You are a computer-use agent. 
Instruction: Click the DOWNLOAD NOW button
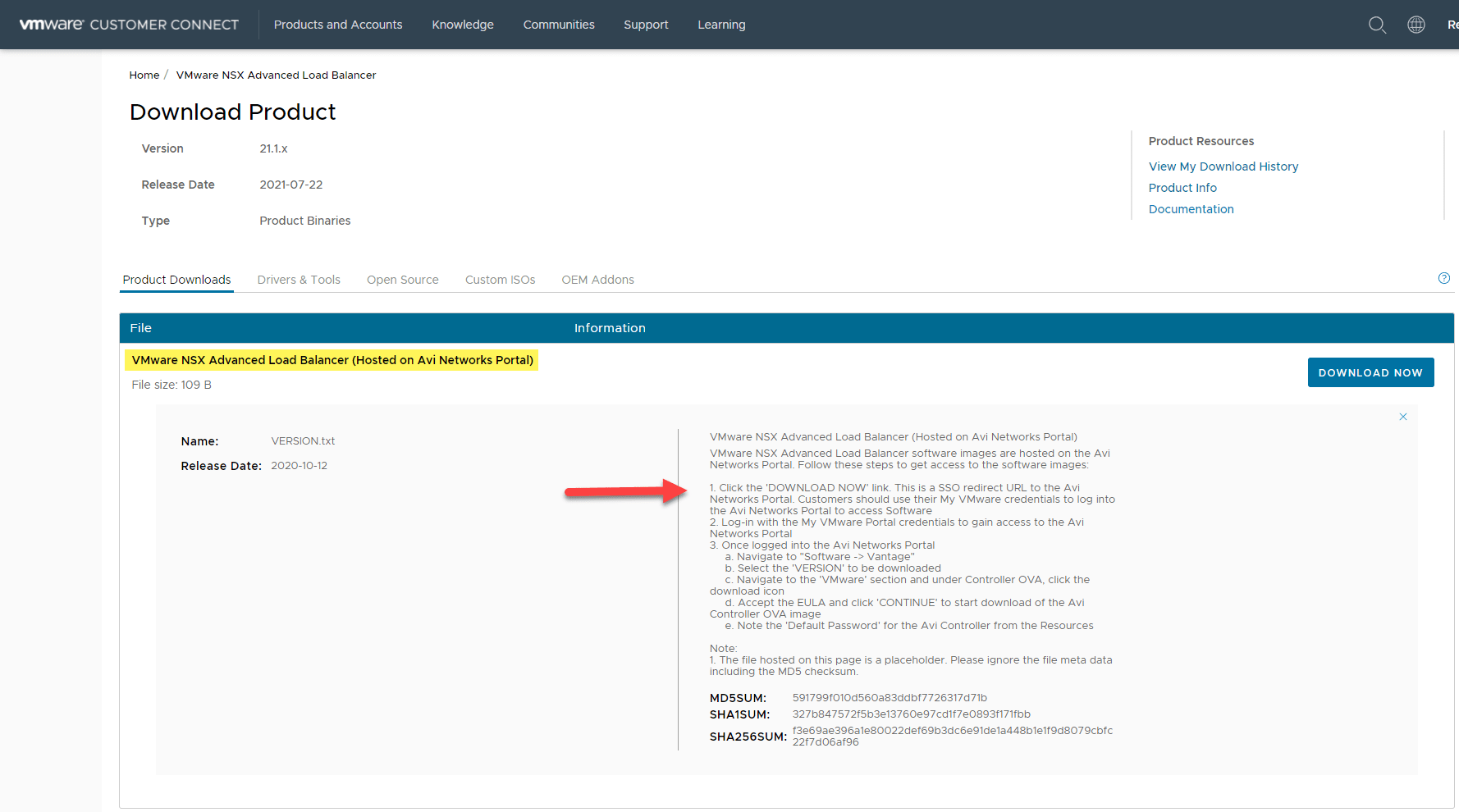[x=1370, y=372]
